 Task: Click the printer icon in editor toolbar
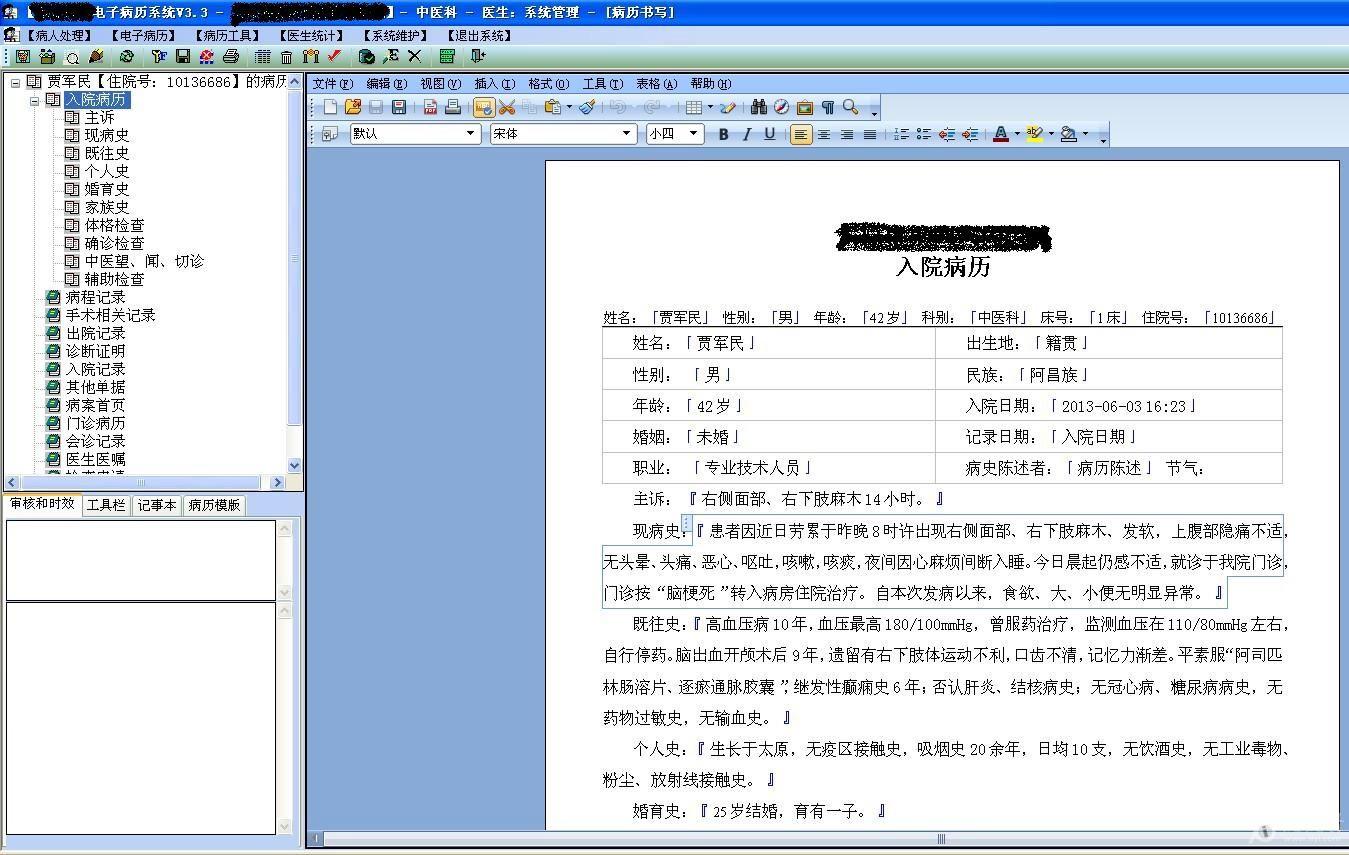[x=453, y=107]
